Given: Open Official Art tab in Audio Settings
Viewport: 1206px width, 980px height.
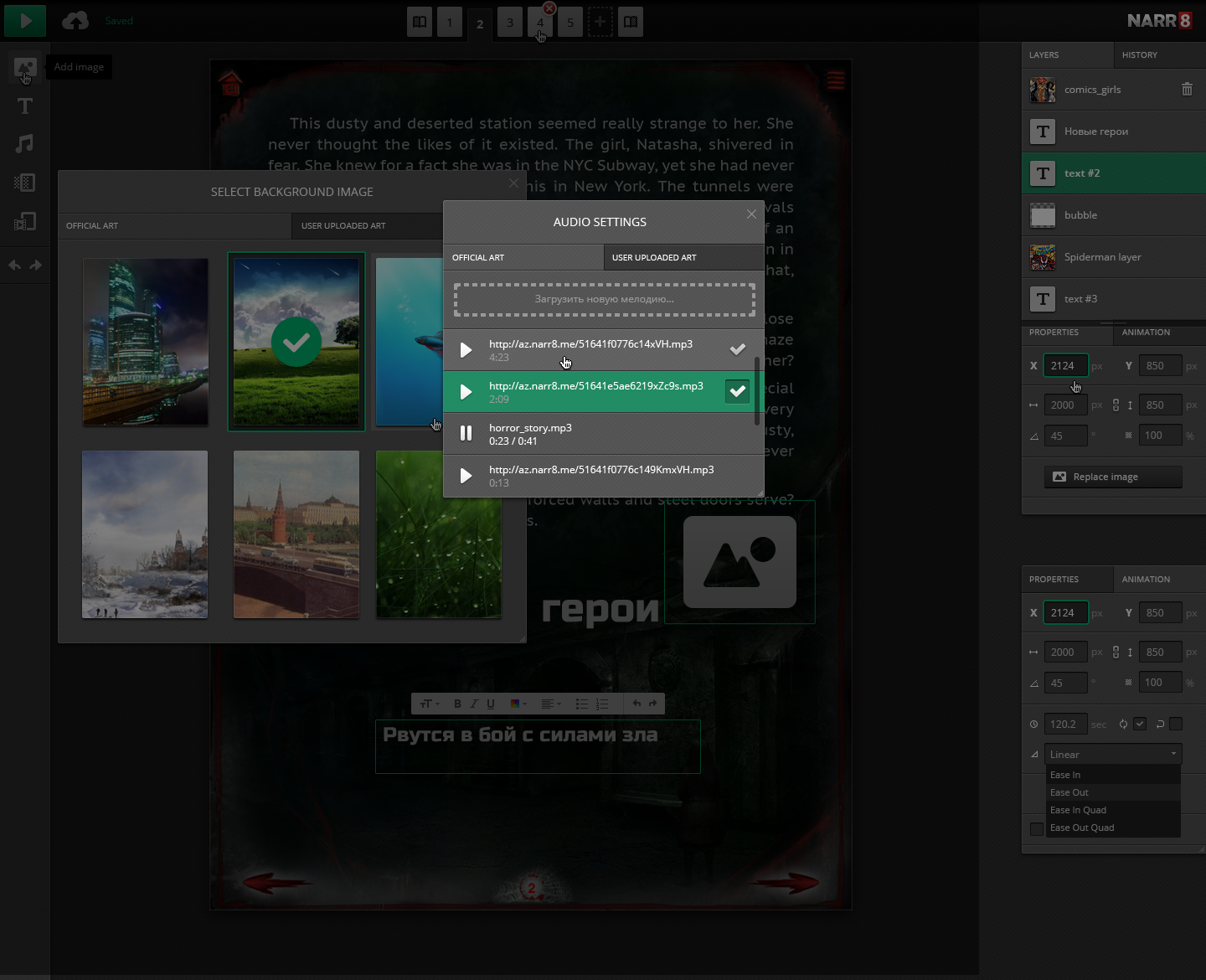Looking at the screenshot, I should 523,257.
